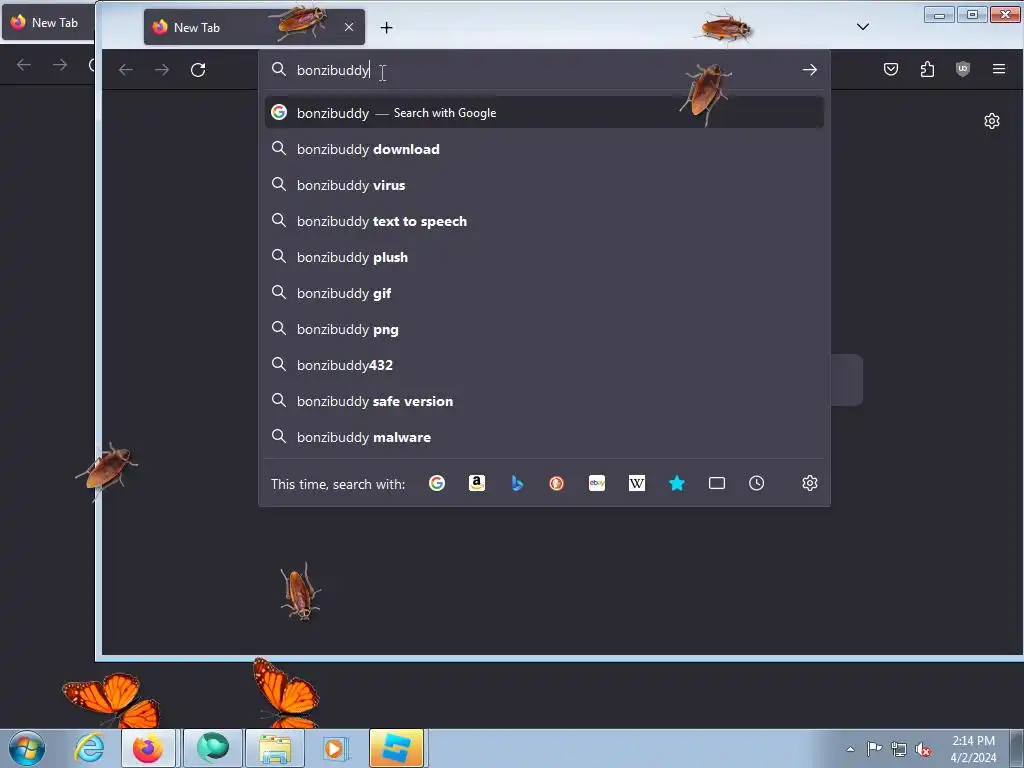
Task: Pick suggestion bonzibuddy safe version
Action: [x=544, y=401]
